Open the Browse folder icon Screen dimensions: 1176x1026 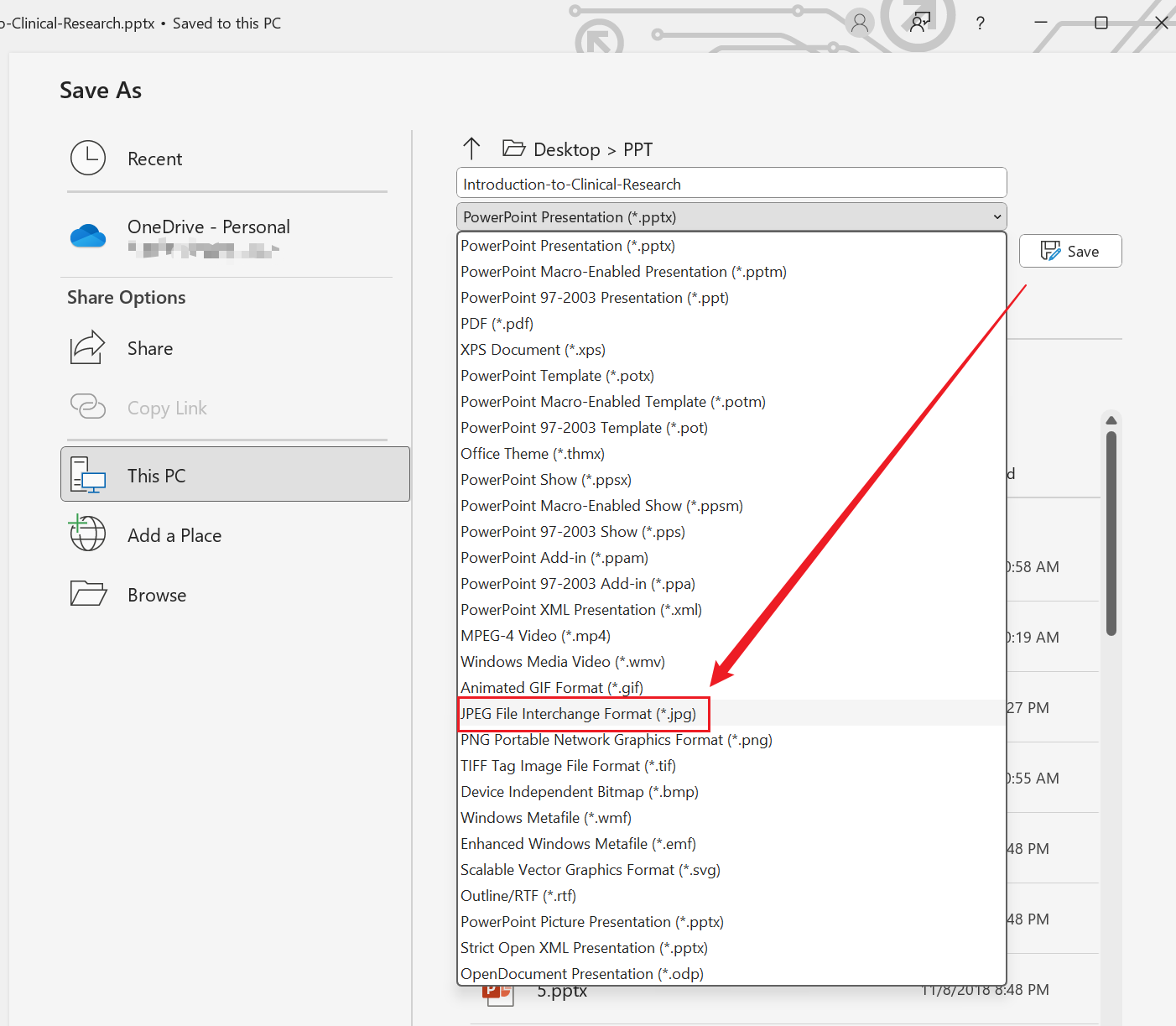click(88, 594)
